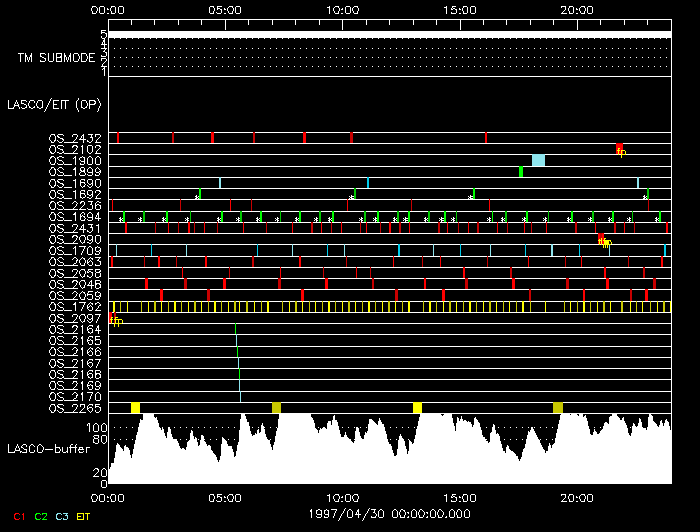
Task: Click the red C1 legend entry
Action: pos(19,515)
